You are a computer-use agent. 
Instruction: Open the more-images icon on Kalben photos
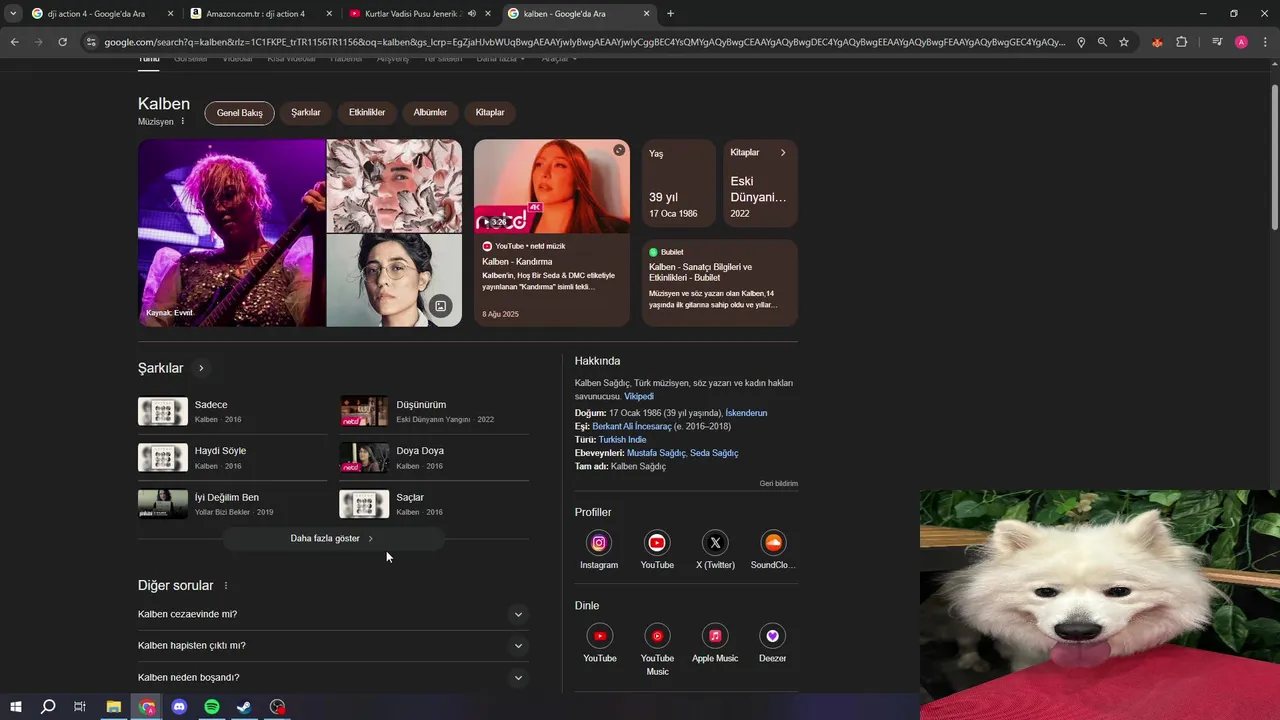(440, 306)
